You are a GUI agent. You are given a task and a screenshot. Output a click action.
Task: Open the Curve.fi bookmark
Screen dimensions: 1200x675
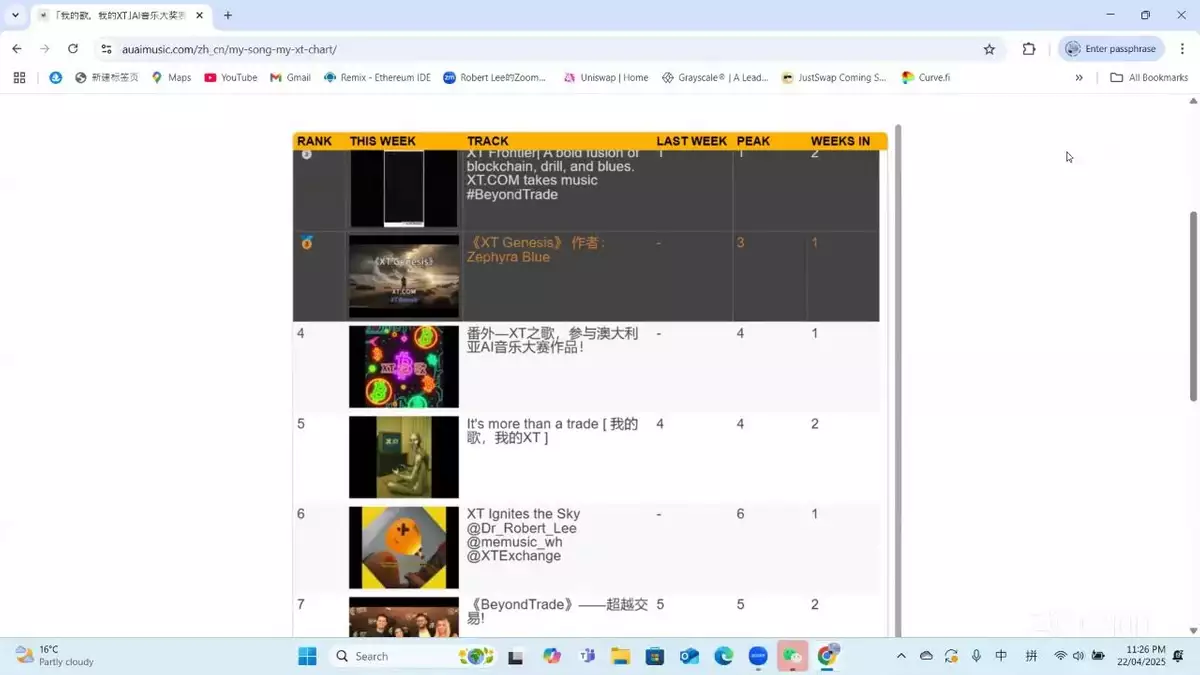pyautogui.click(x=925, y=77)
